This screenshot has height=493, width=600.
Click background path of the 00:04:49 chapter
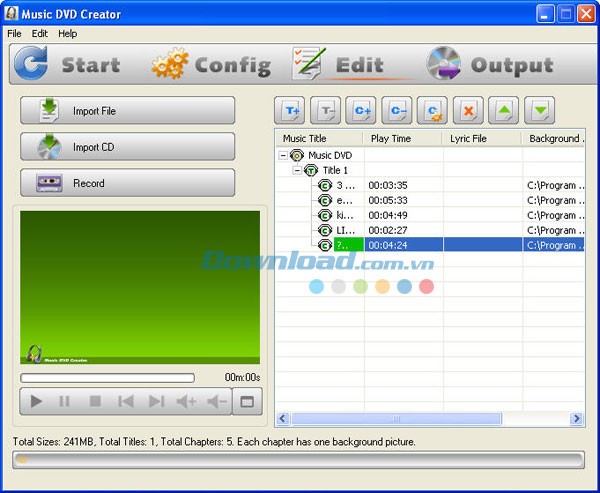(x=555, y=215)
